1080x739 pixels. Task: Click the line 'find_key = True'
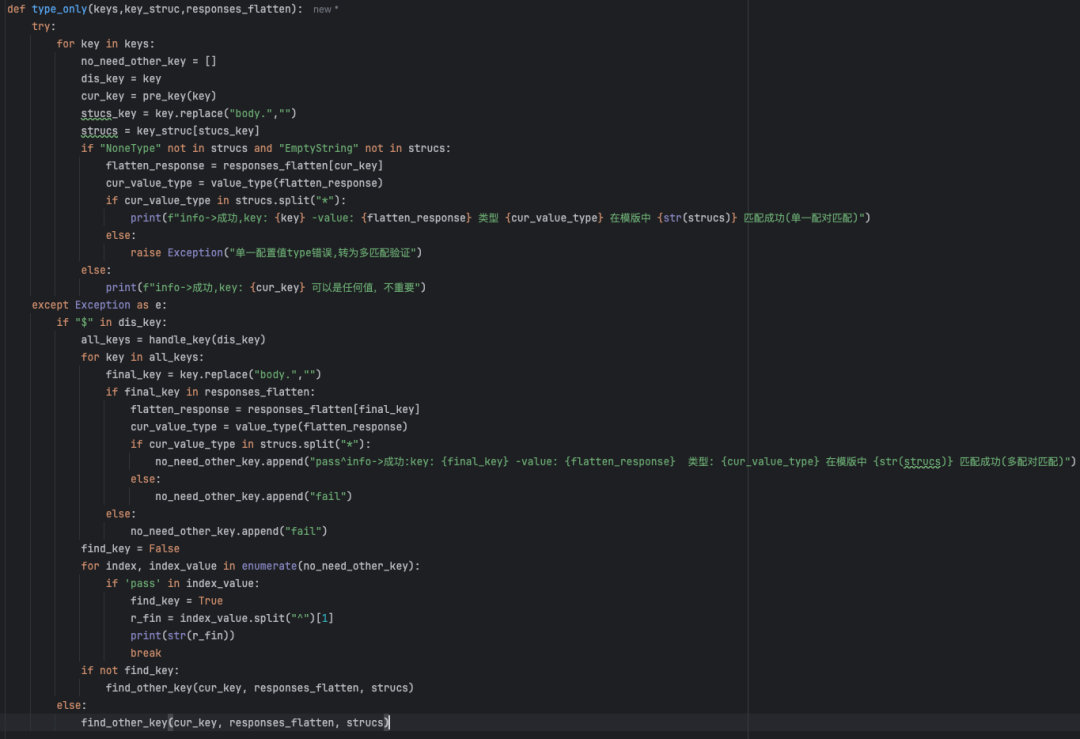click(176, 601)
